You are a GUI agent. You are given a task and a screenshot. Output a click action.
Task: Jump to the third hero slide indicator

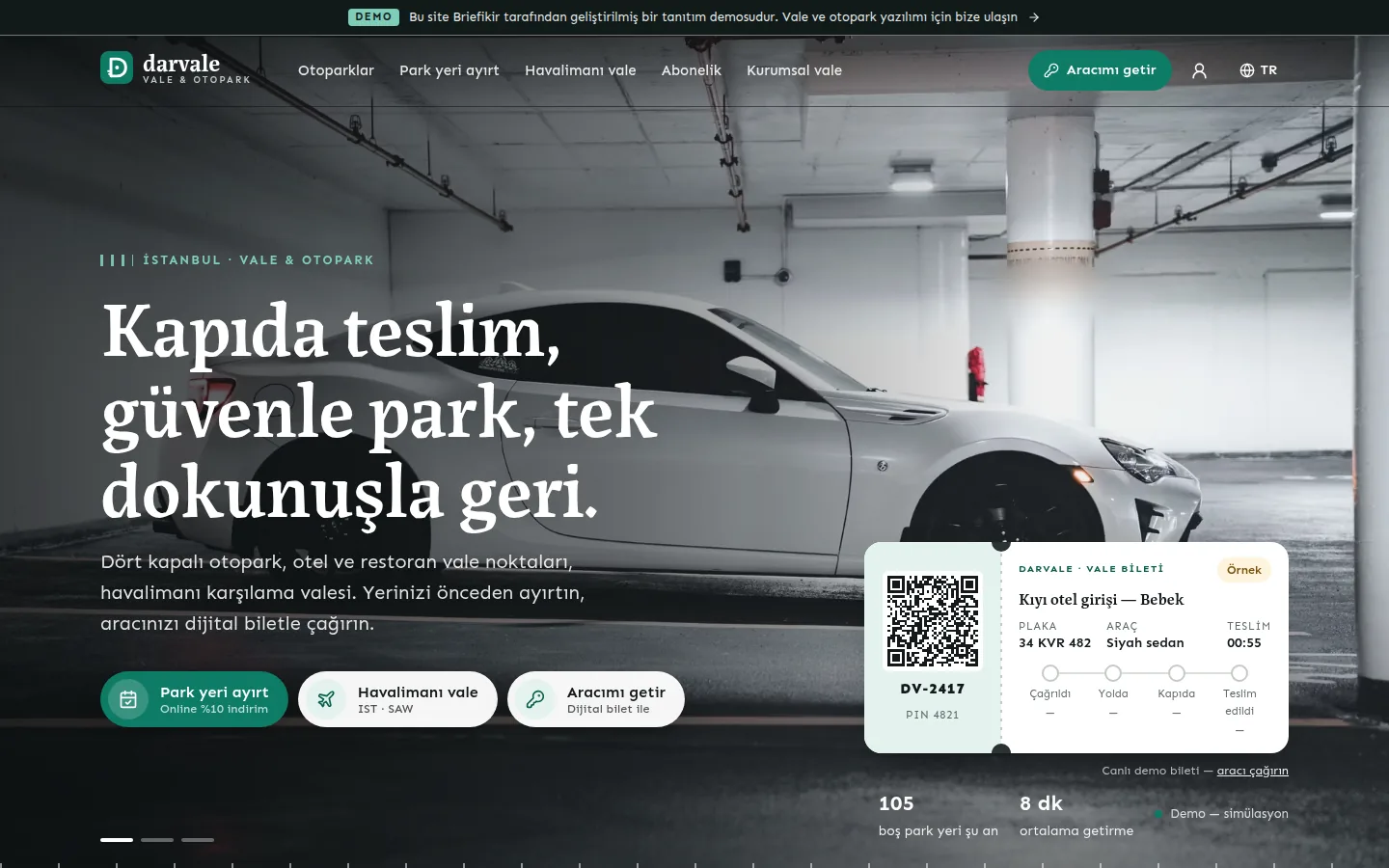pos(198,840)
